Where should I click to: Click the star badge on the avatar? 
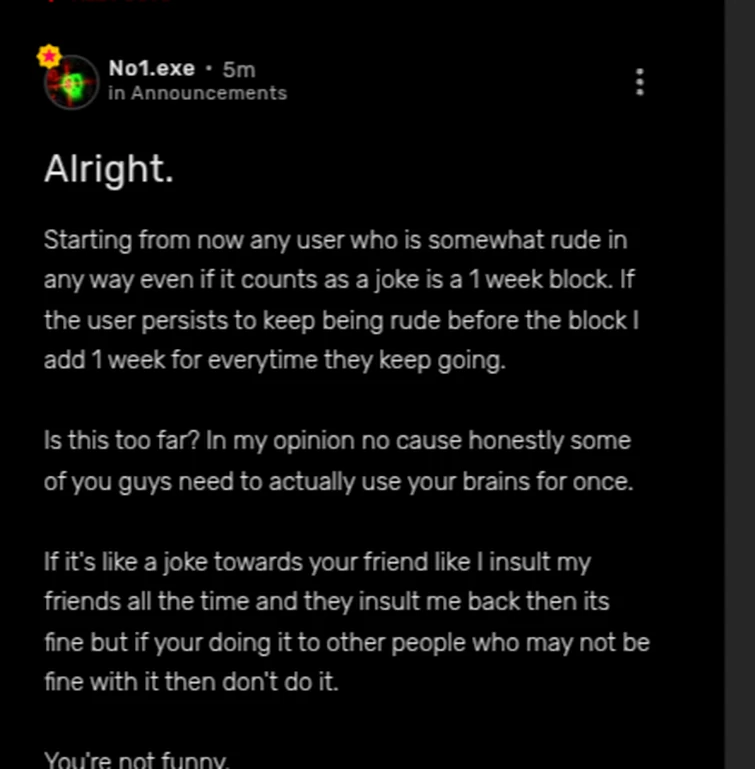pos(48,56)
